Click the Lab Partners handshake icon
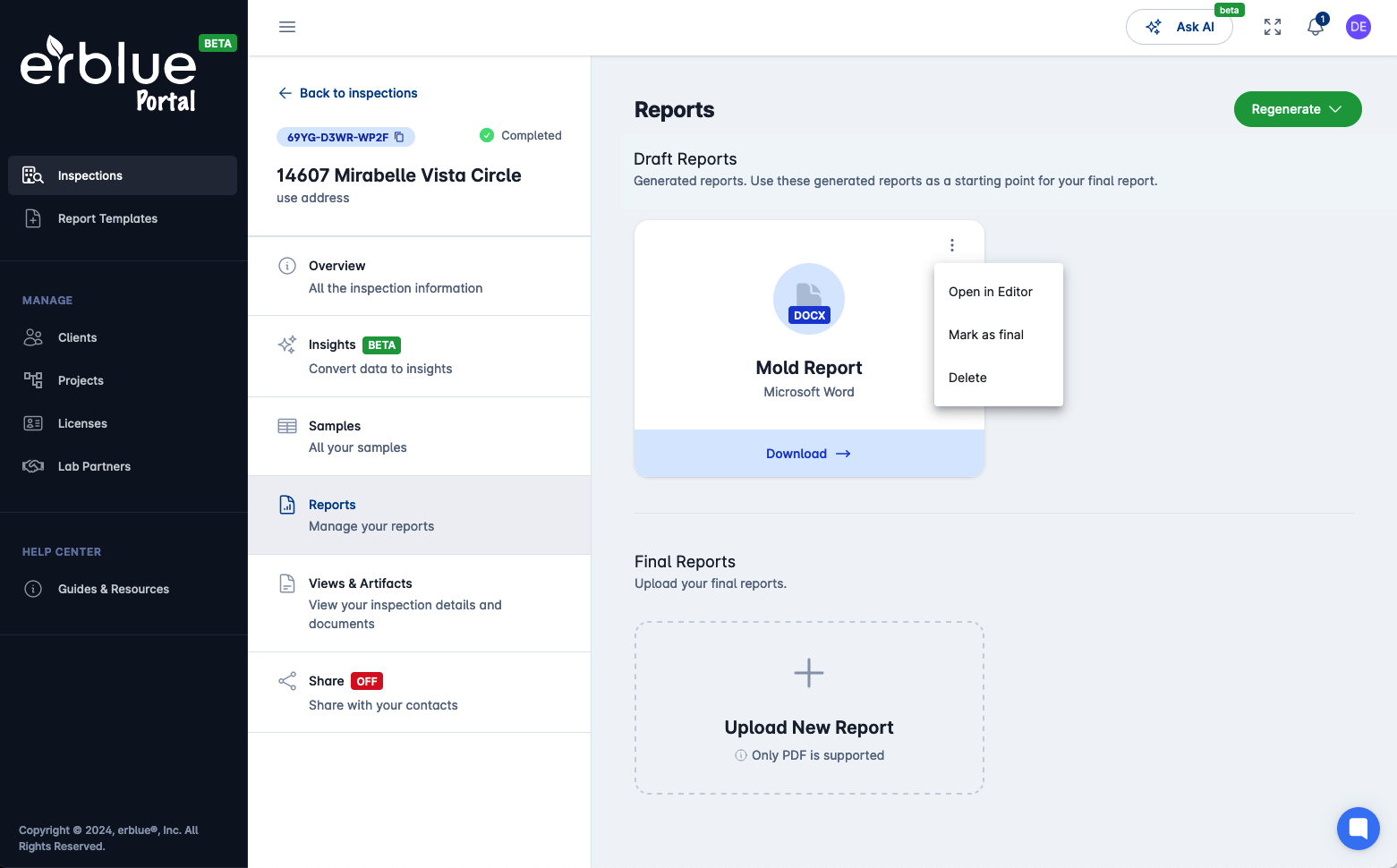1397x868 pixels. (33, 466)
